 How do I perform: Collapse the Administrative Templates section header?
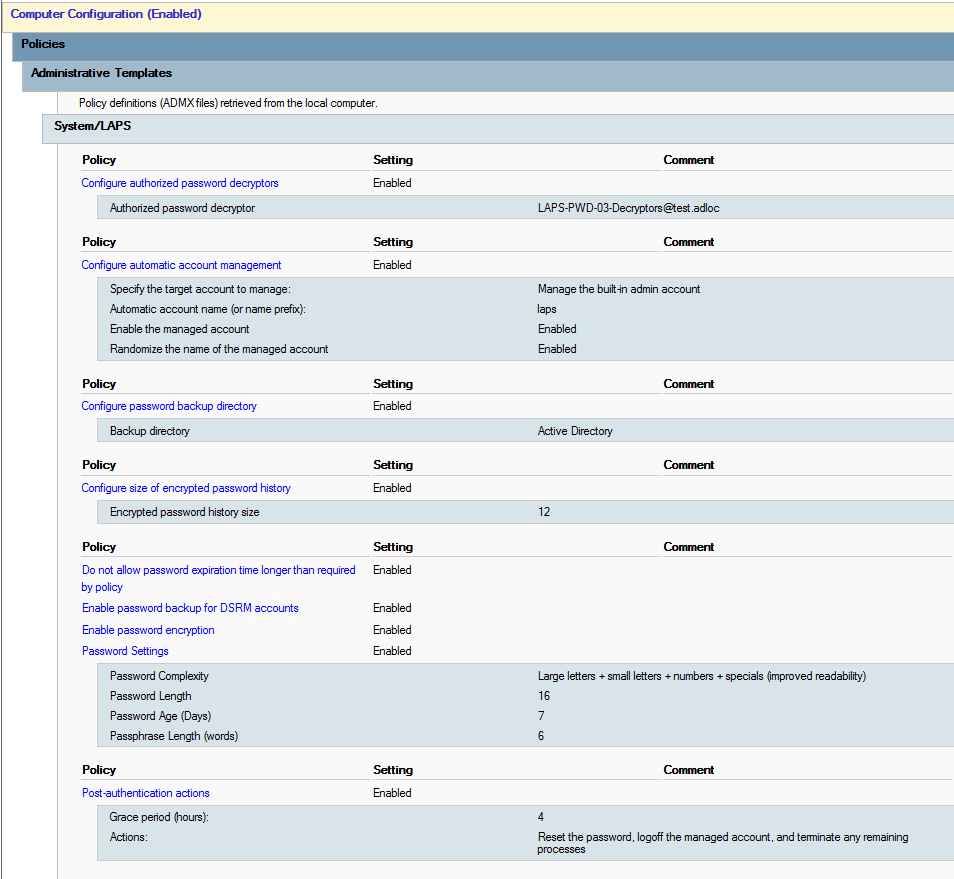[101, 74]
